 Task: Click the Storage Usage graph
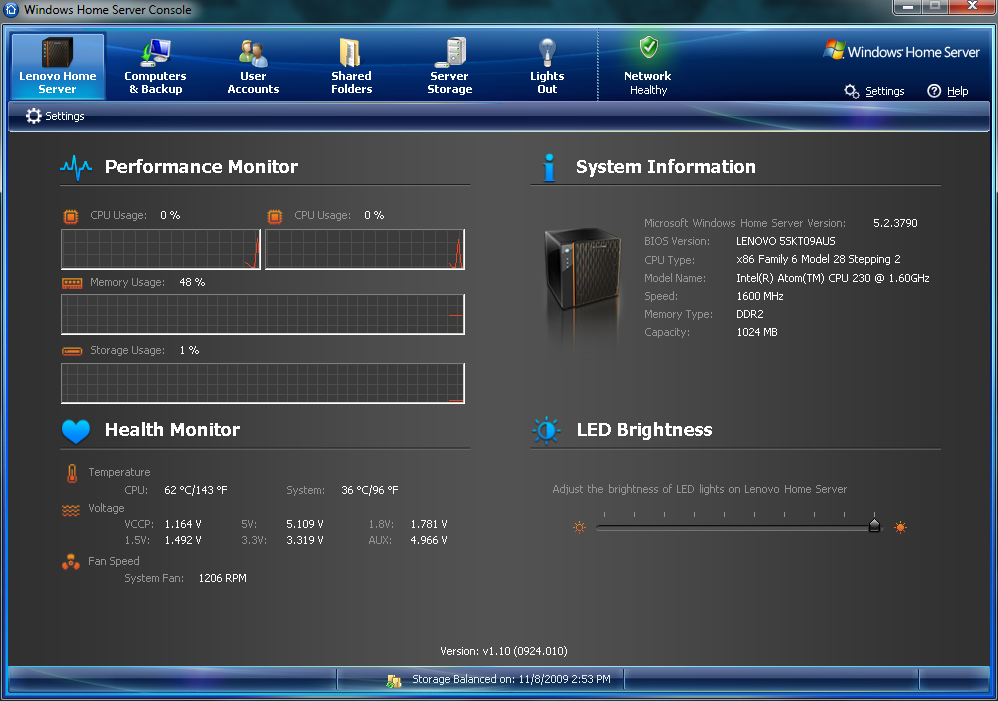pyautogui.click(x=263, y=383)
